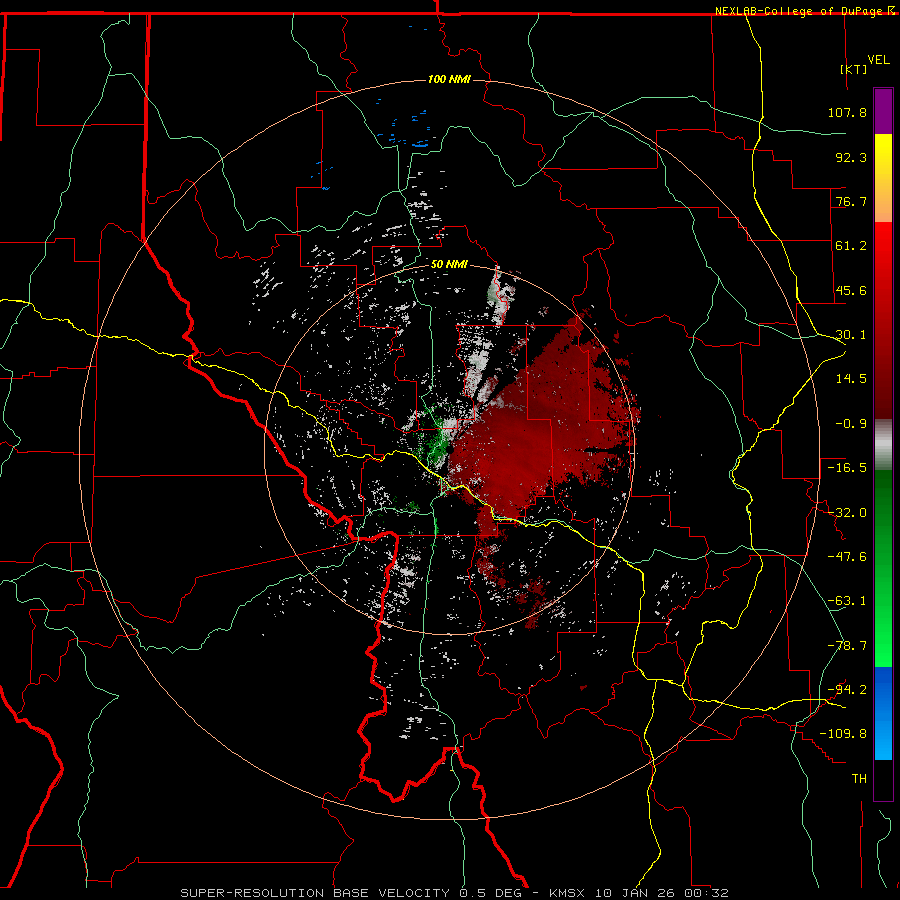Click the 76.7 legend value
Image resolution: width=900 pixels, height=900 pixels.
(851, 201)
